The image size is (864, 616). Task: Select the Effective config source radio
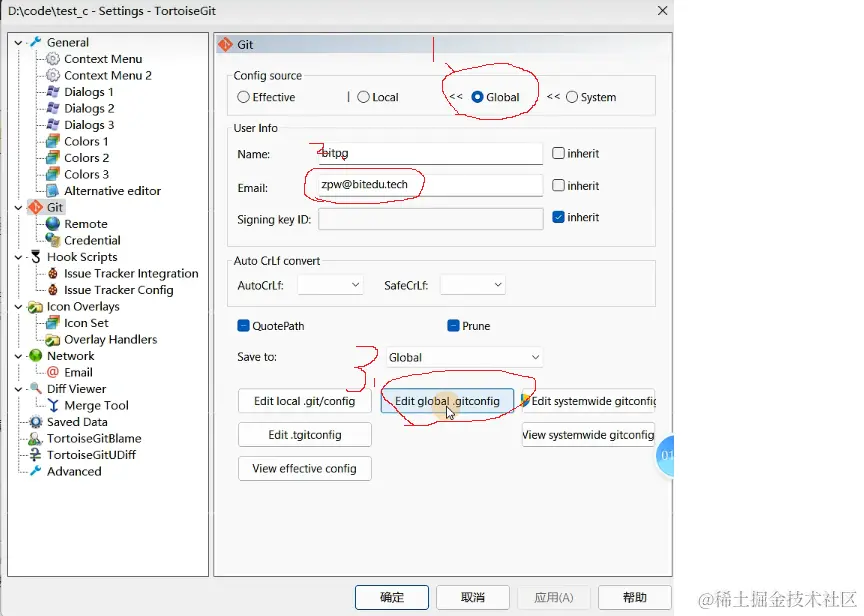(243, 97)
